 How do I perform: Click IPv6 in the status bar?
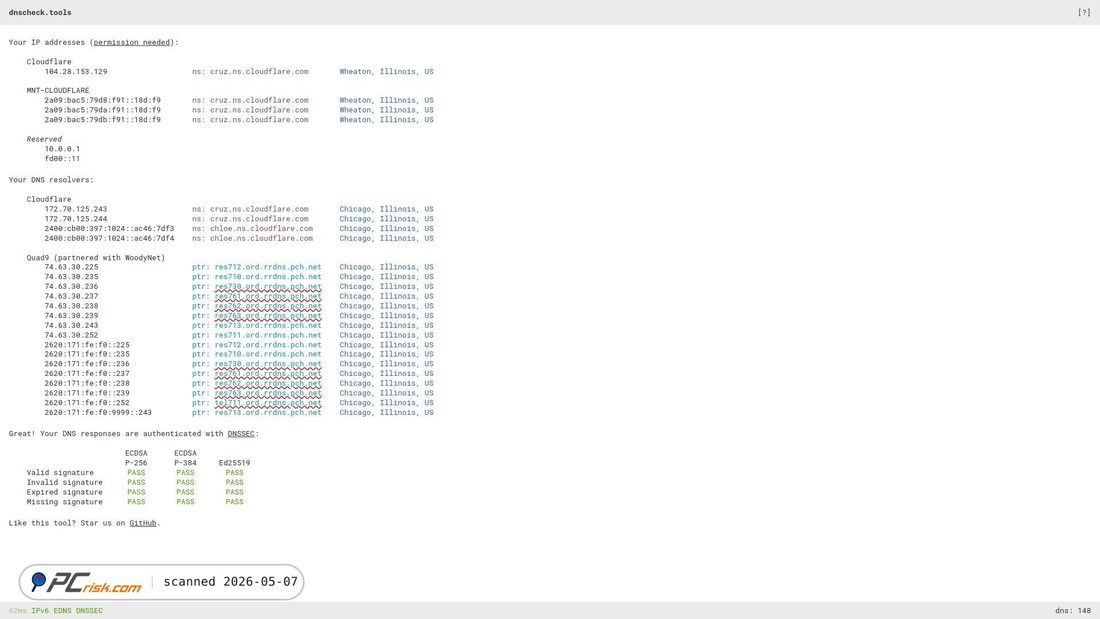pyautogui.click(x=40, y=611)
